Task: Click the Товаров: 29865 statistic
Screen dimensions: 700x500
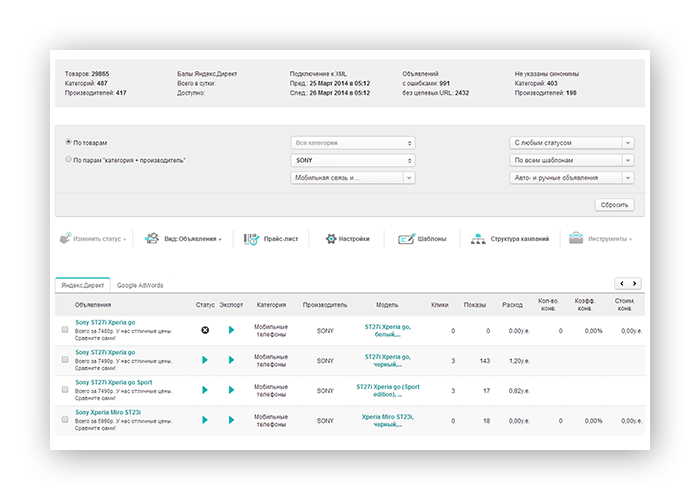Action: pos(87,74)
